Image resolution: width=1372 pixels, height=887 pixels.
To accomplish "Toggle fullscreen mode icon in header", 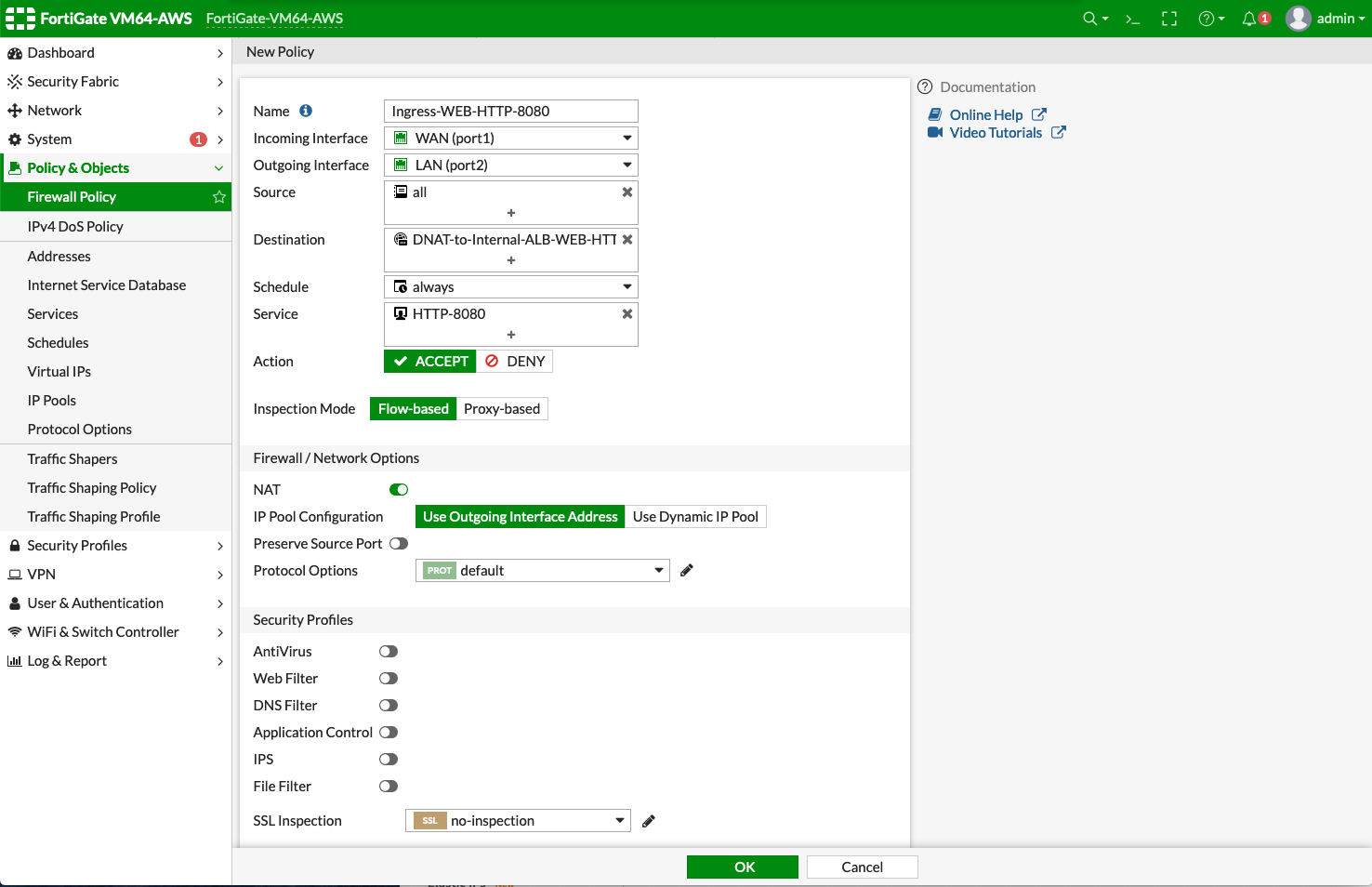I will click(1169, 19).
